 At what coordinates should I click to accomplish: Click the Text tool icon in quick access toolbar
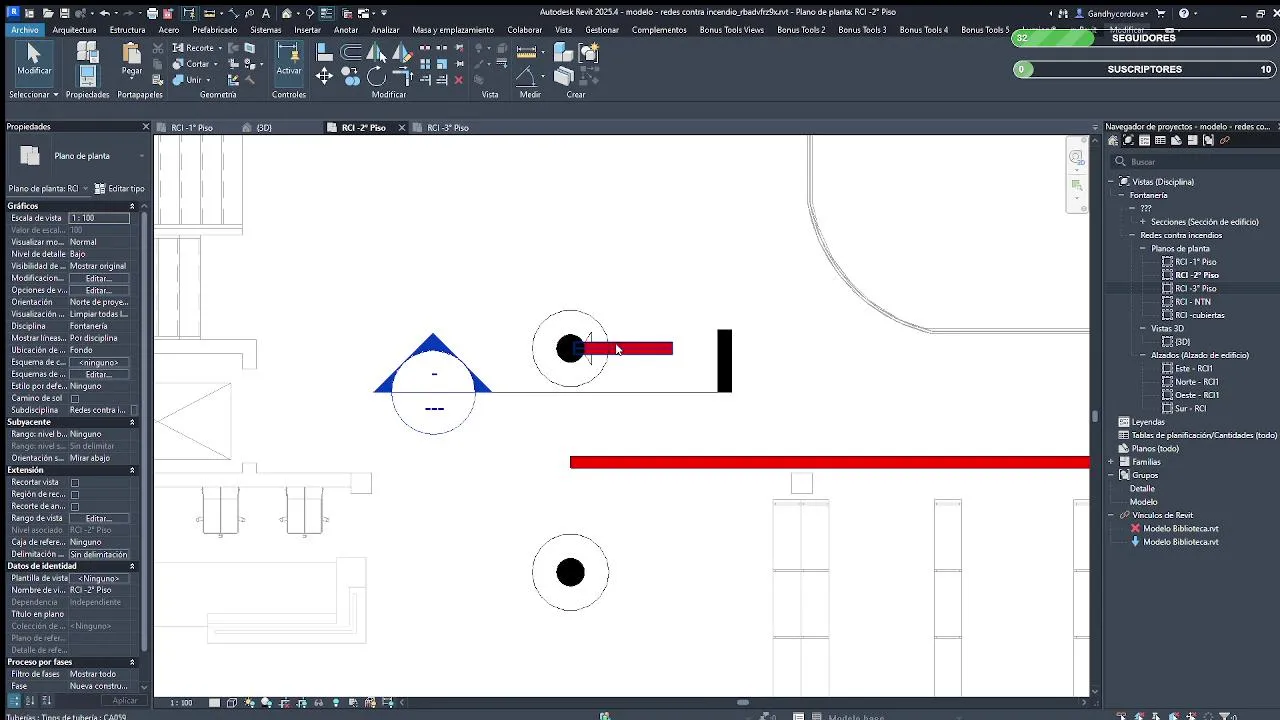point(265,13)
